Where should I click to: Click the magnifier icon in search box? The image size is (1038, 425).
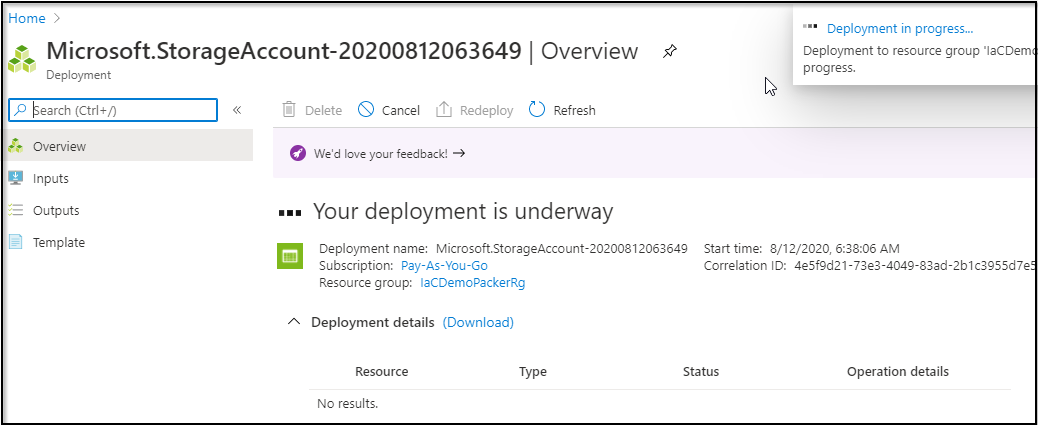click(21, 110)
